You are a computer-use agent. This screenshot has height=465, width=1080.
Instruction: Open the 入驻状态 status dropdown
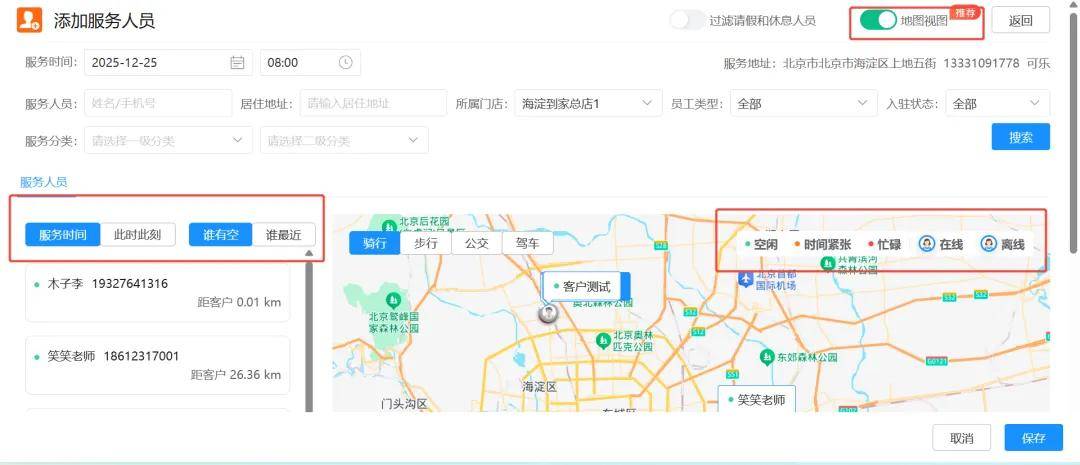coord(996,103)
